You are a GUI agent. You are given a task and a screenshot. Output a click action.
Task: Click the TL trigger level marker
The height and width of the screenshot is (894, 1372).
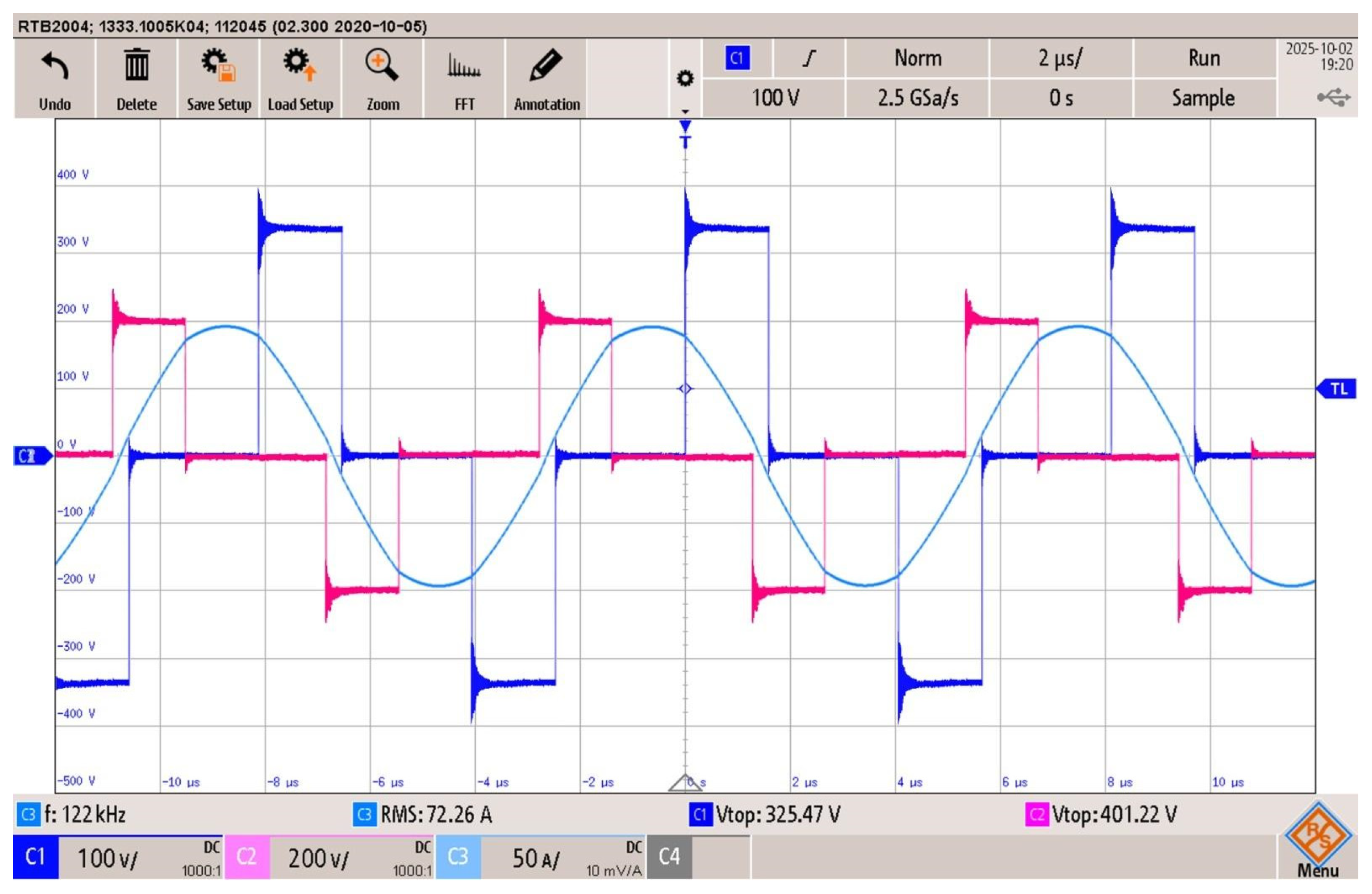[1337, 389]
